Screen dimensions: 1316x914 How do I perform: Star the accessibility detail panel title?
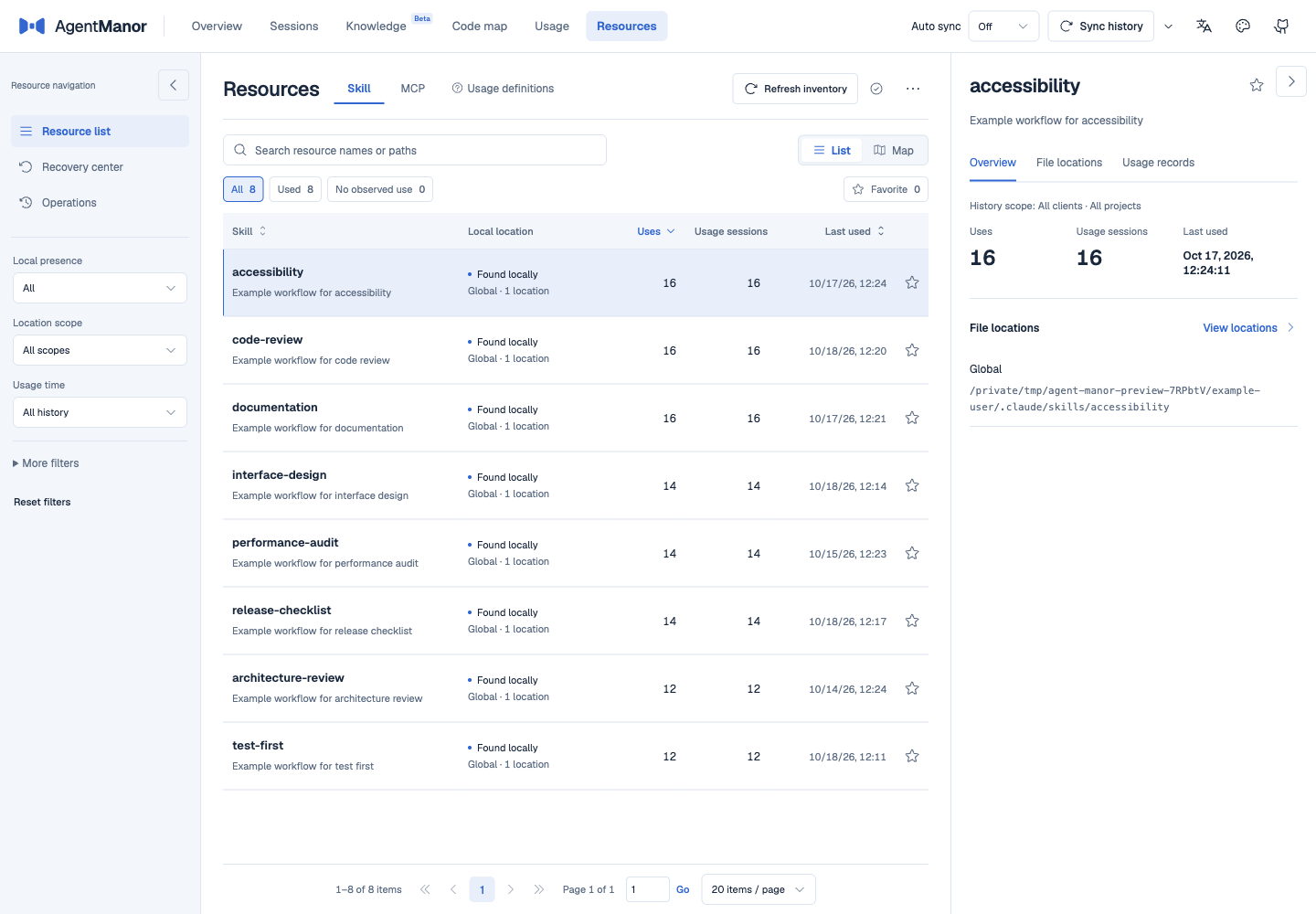coord(1257,85)
